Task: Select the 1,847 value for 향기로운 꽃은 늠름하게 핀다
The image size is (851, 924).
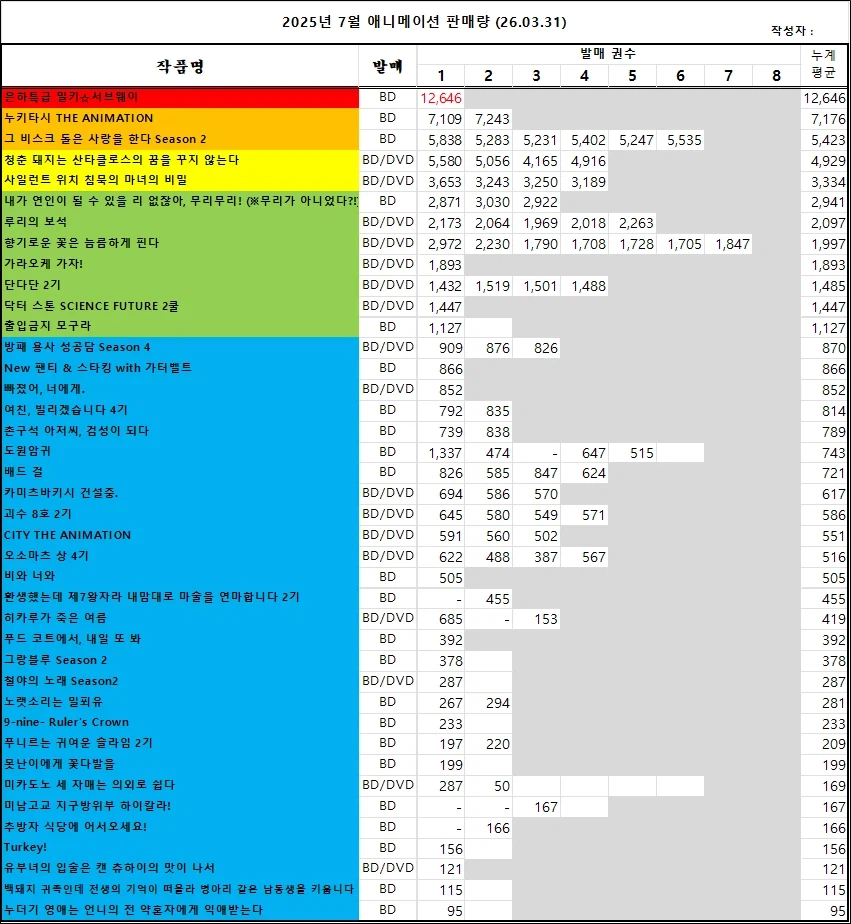Action: pos(729,244)
